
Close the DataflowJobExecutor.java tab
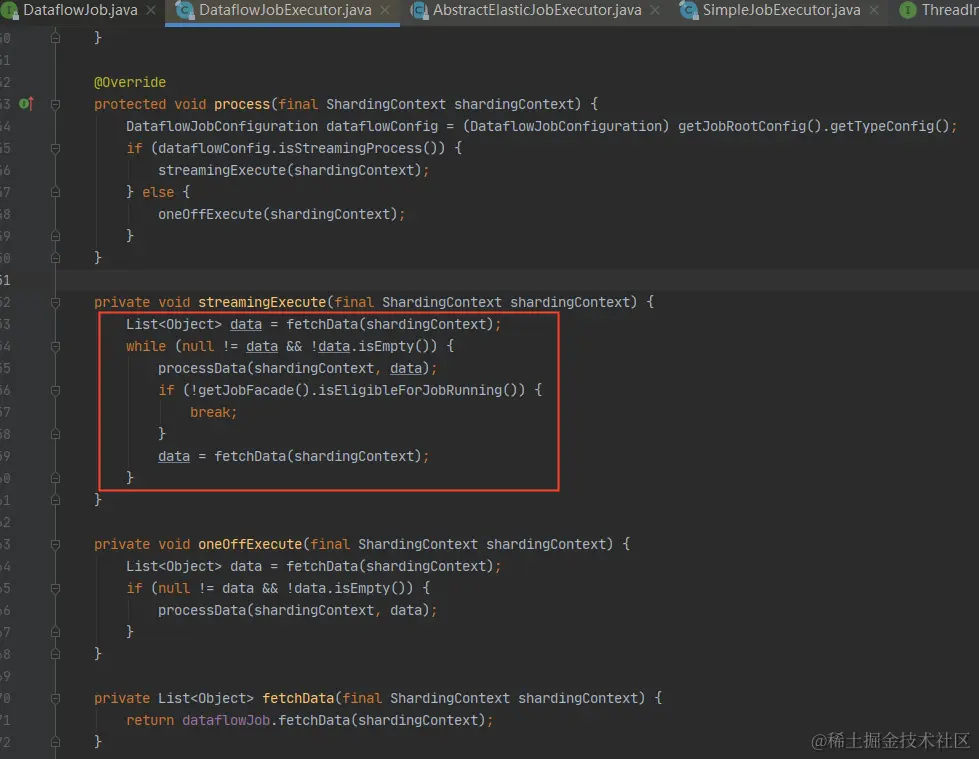(x=385, y=11)
